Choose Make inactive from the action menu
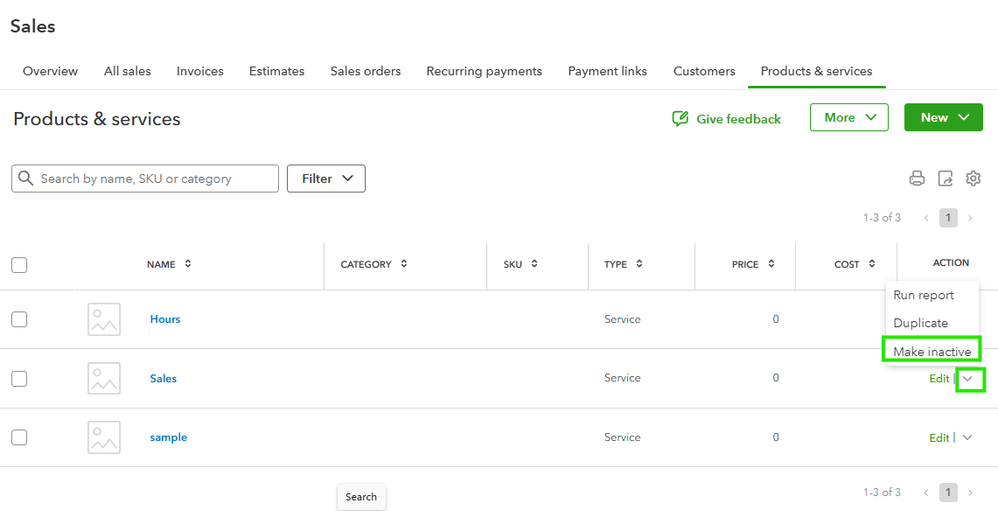The height and width of the screenshot is (511, 998). pyautogui.click(x=932, y=351)
